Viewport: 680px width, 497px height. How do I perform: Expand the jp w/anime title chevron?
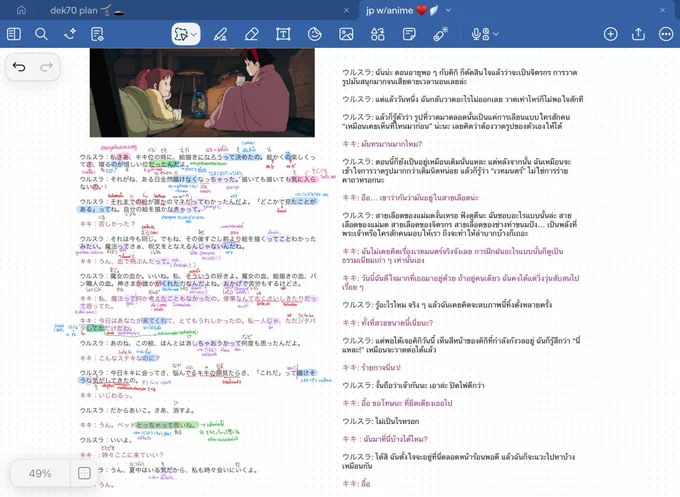tap(448, 10)
